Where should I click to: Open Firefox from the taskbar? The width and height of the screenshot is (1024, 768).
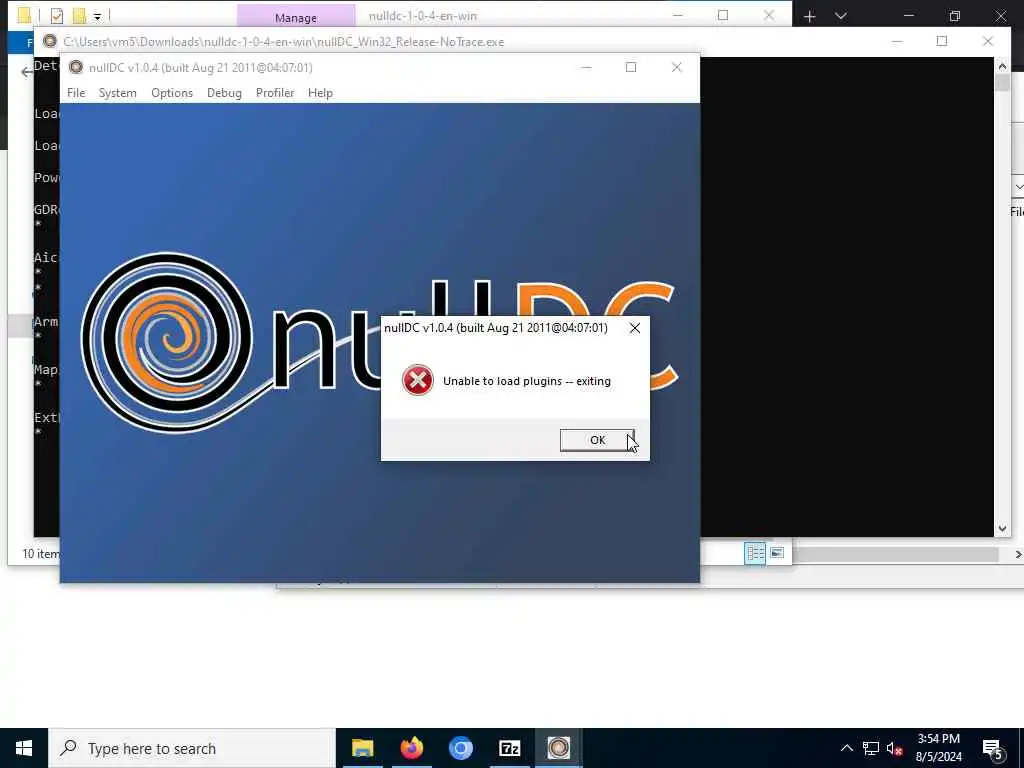point(411,748)
